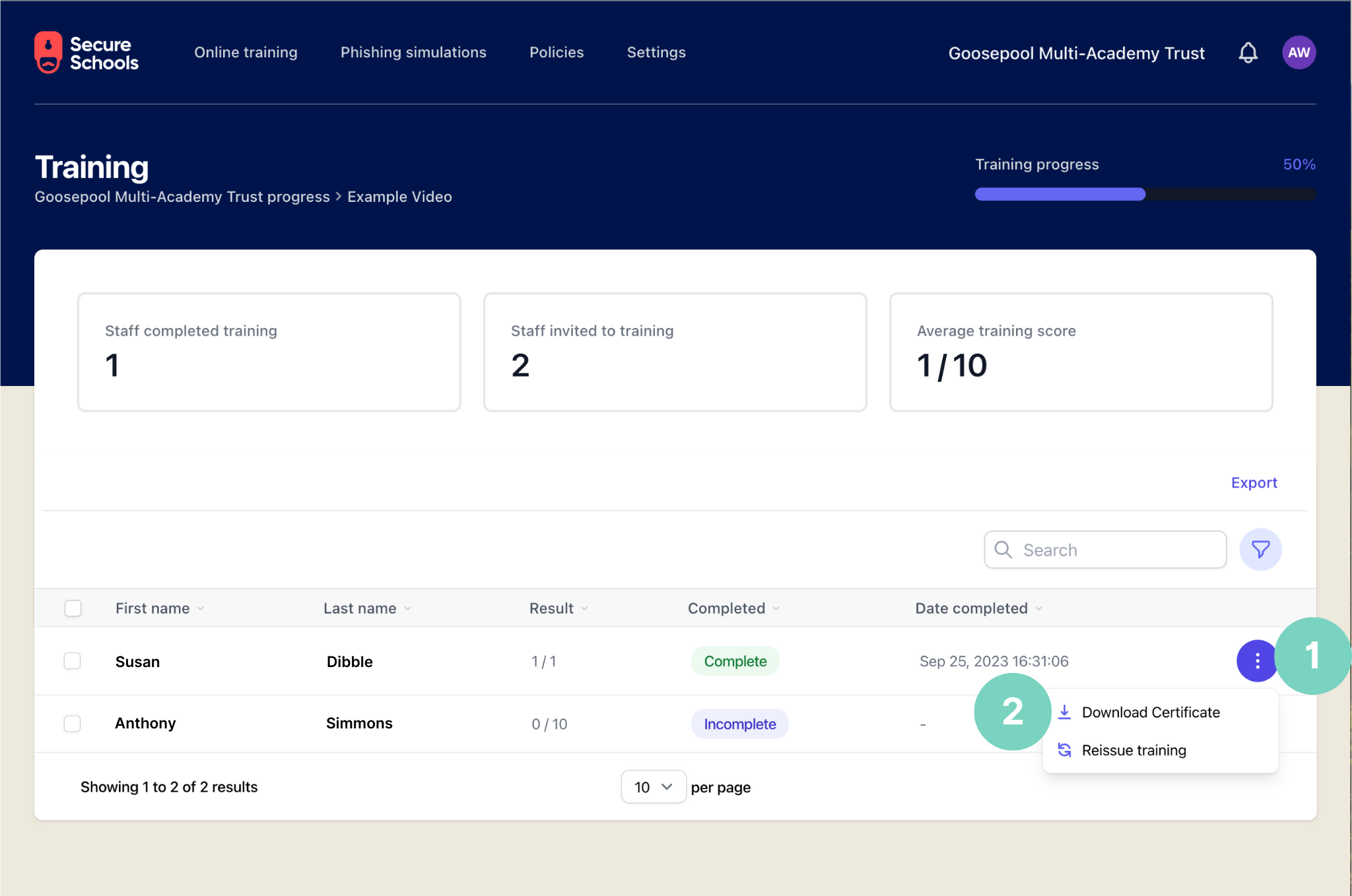The width and height of the screenshot is (1352, 896).
Task: Click the last name Dibble
Action: click(349, 662)
